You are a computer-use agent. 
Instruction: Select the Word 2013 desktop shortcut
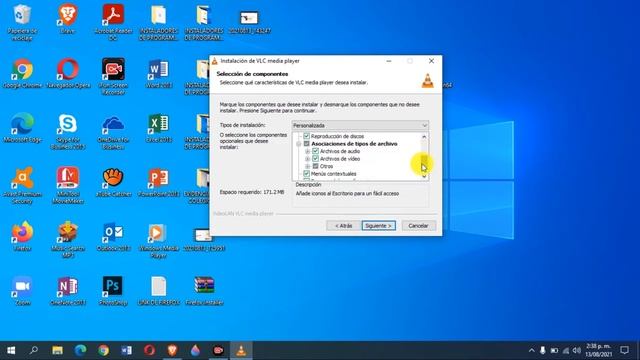coord(159,73)
